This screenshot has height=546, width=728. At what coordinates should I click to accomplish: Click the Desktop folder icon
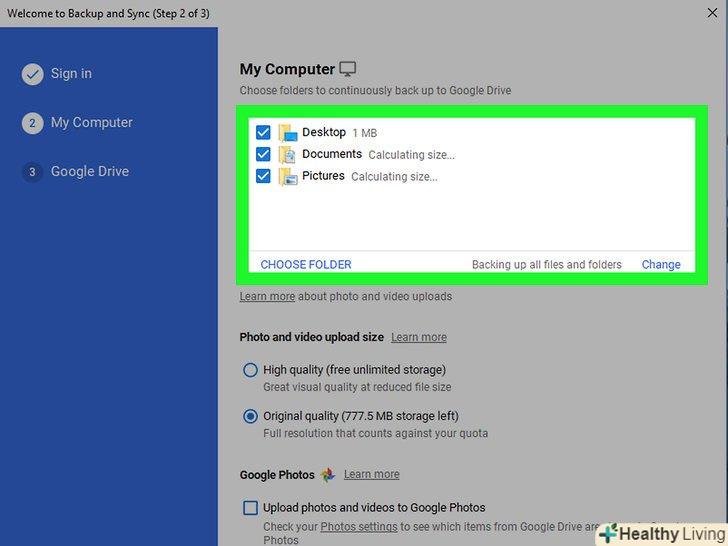(x=288, y=133)
